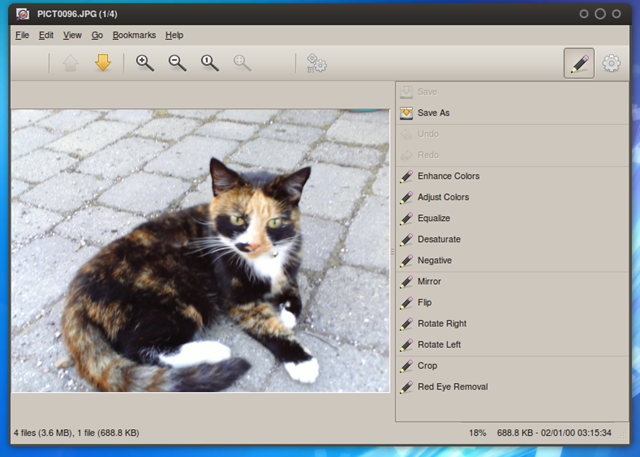Open the Adjust Colors label
The height and width of the screenshot is (457, 640).
pos(443,197)
